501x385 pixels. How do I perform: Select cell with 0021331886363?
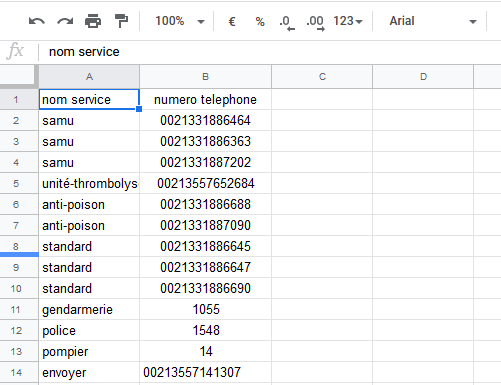click(205, 141)
